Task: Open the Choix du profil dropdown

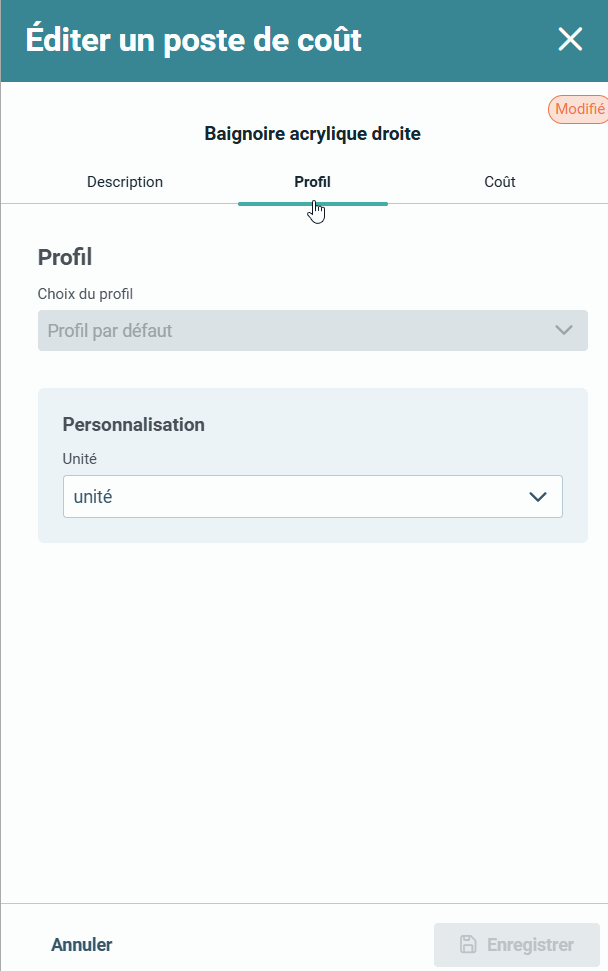Action: point(312,330)
